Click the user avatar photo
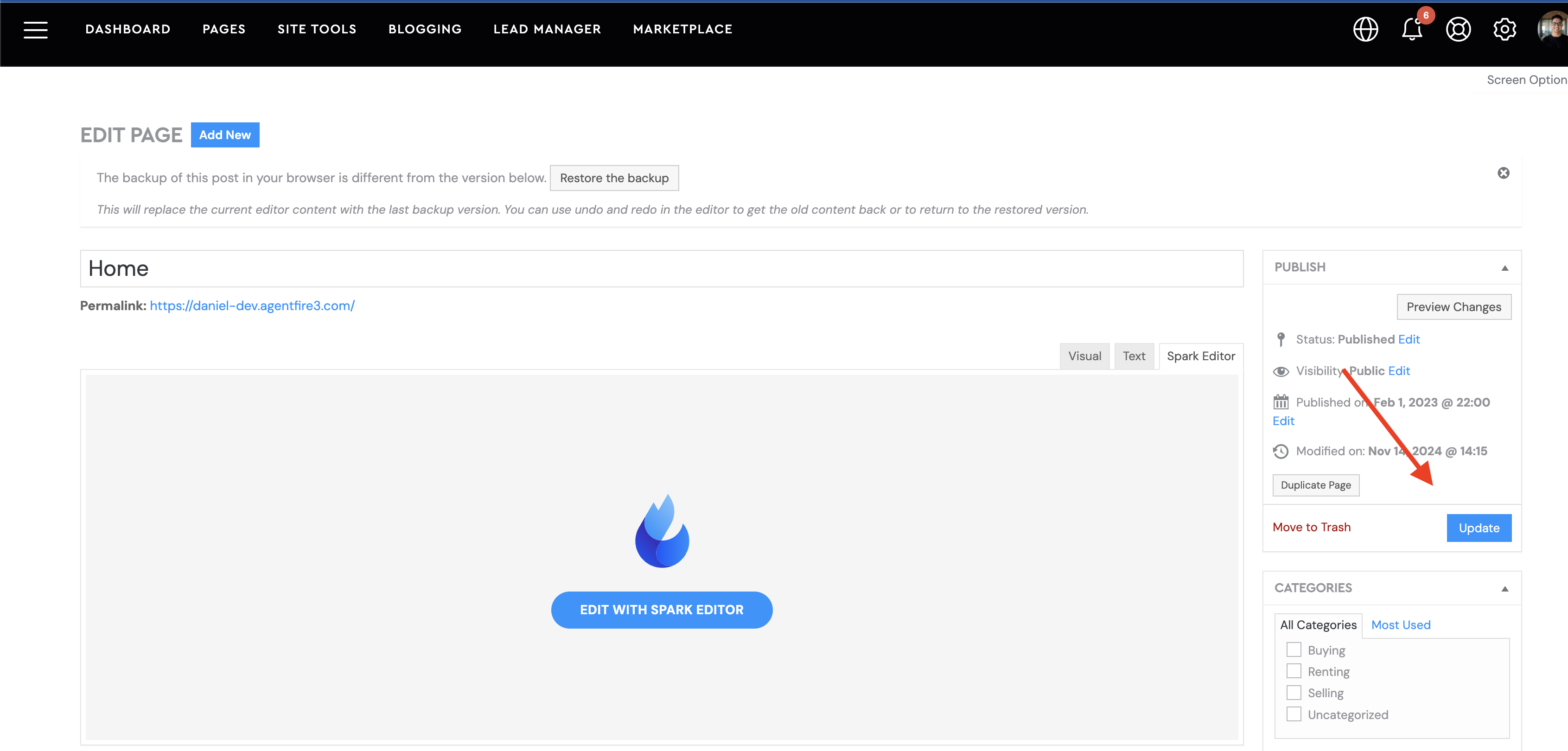Image resolution: width=1568 pixels, height=751 pixels. [x=1553, y=29]
